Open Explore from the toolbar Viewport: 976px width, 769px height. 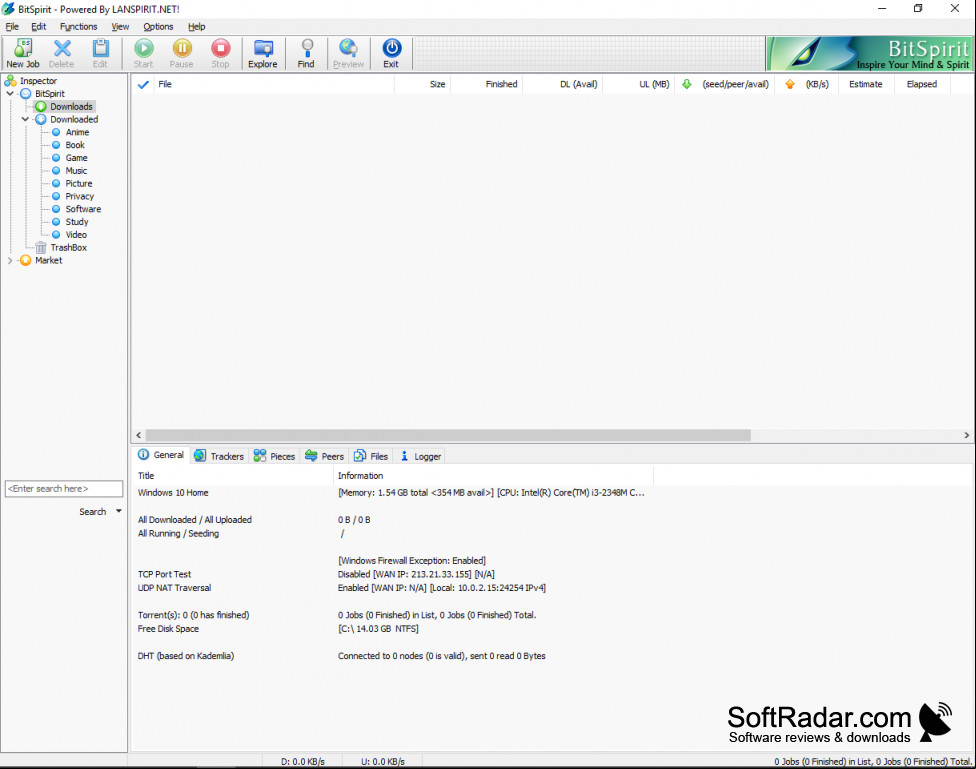263,49
